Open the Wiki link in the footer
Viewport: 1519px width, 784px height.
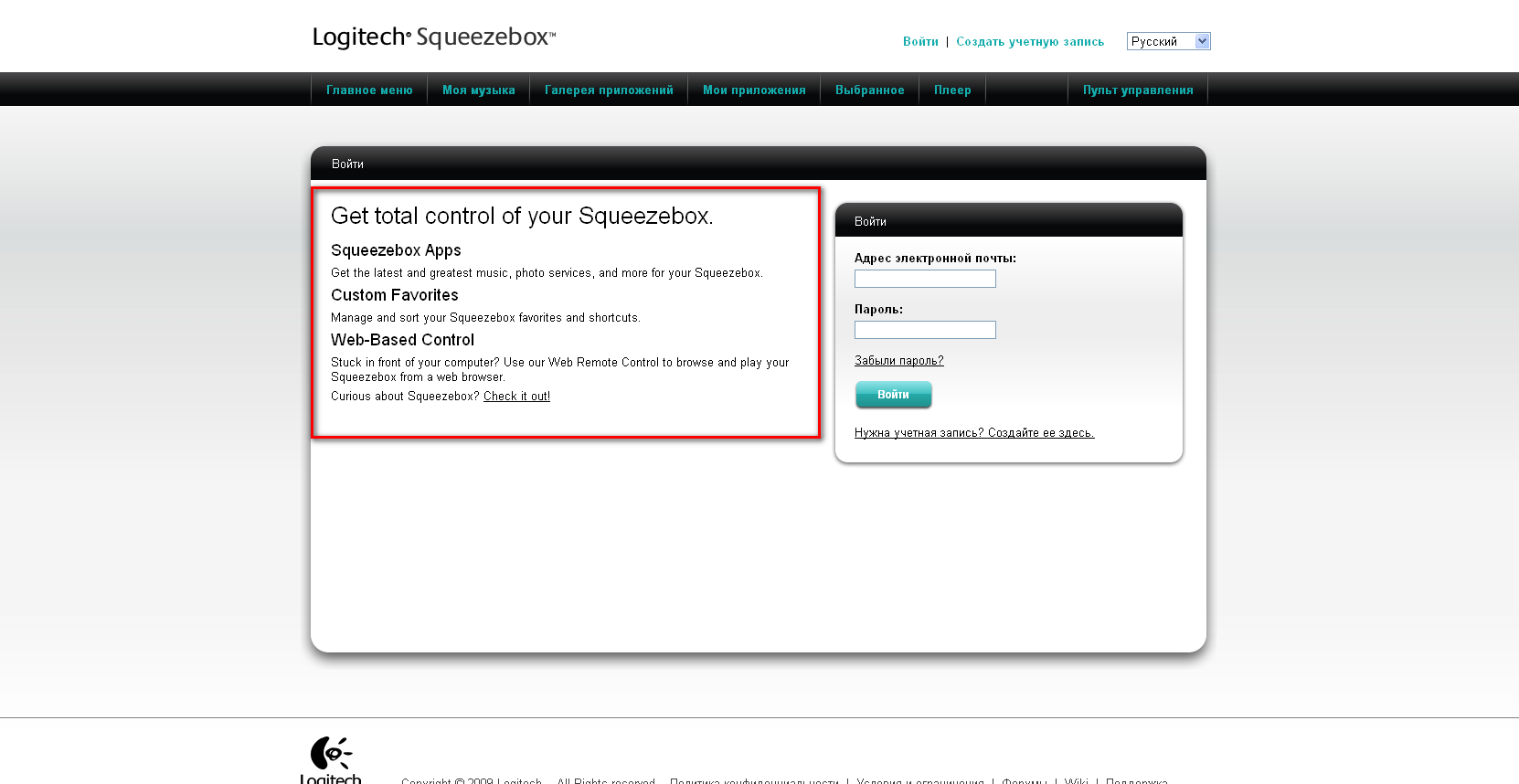pos(1076,780)
